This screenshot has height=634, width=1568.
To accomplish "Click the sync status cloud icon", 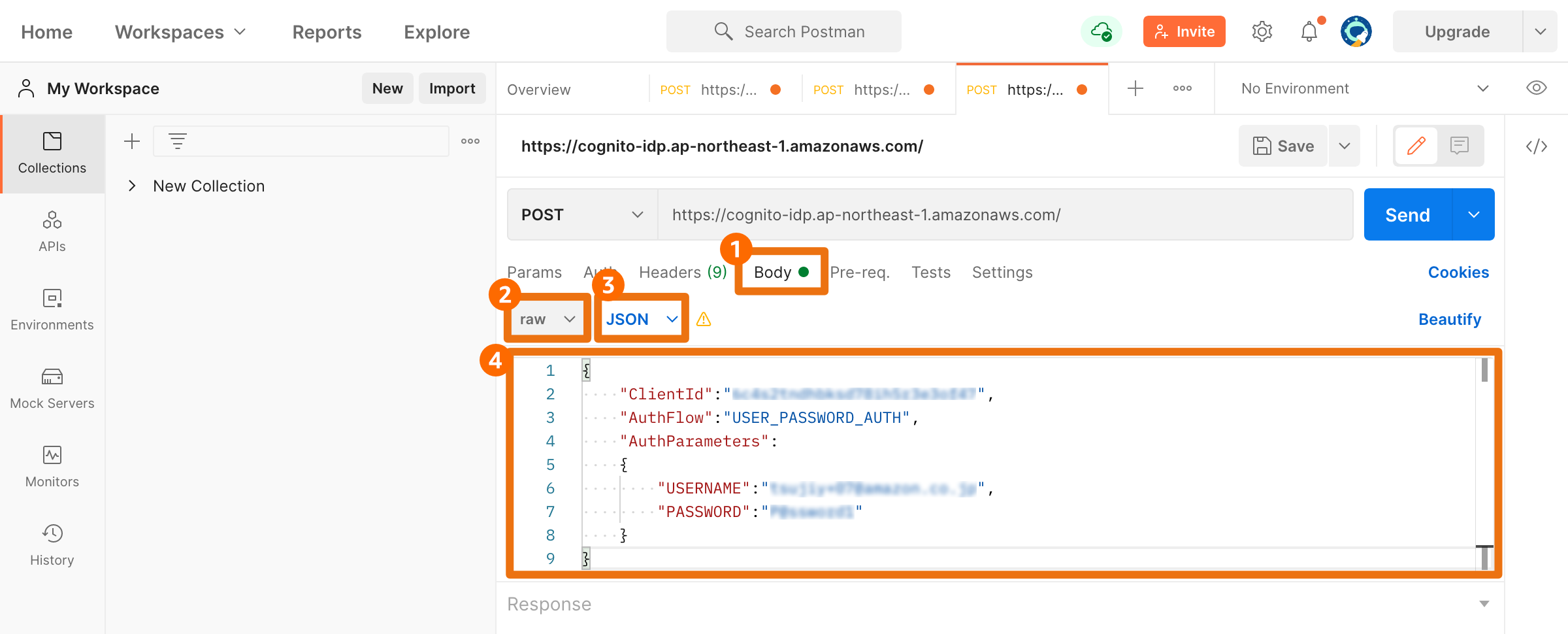I will [x=1102, y=31].
